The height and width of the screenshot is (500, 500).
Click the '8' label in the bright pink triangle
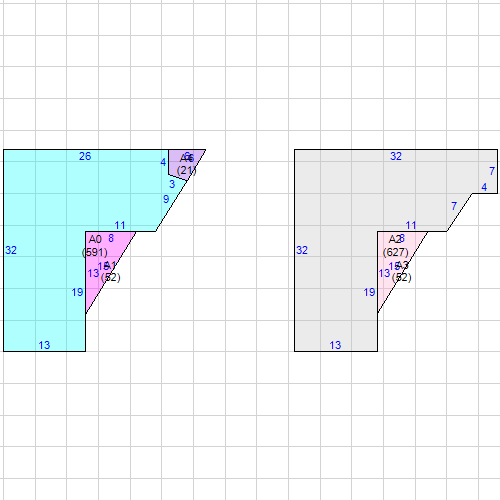[x=111, y=238]
